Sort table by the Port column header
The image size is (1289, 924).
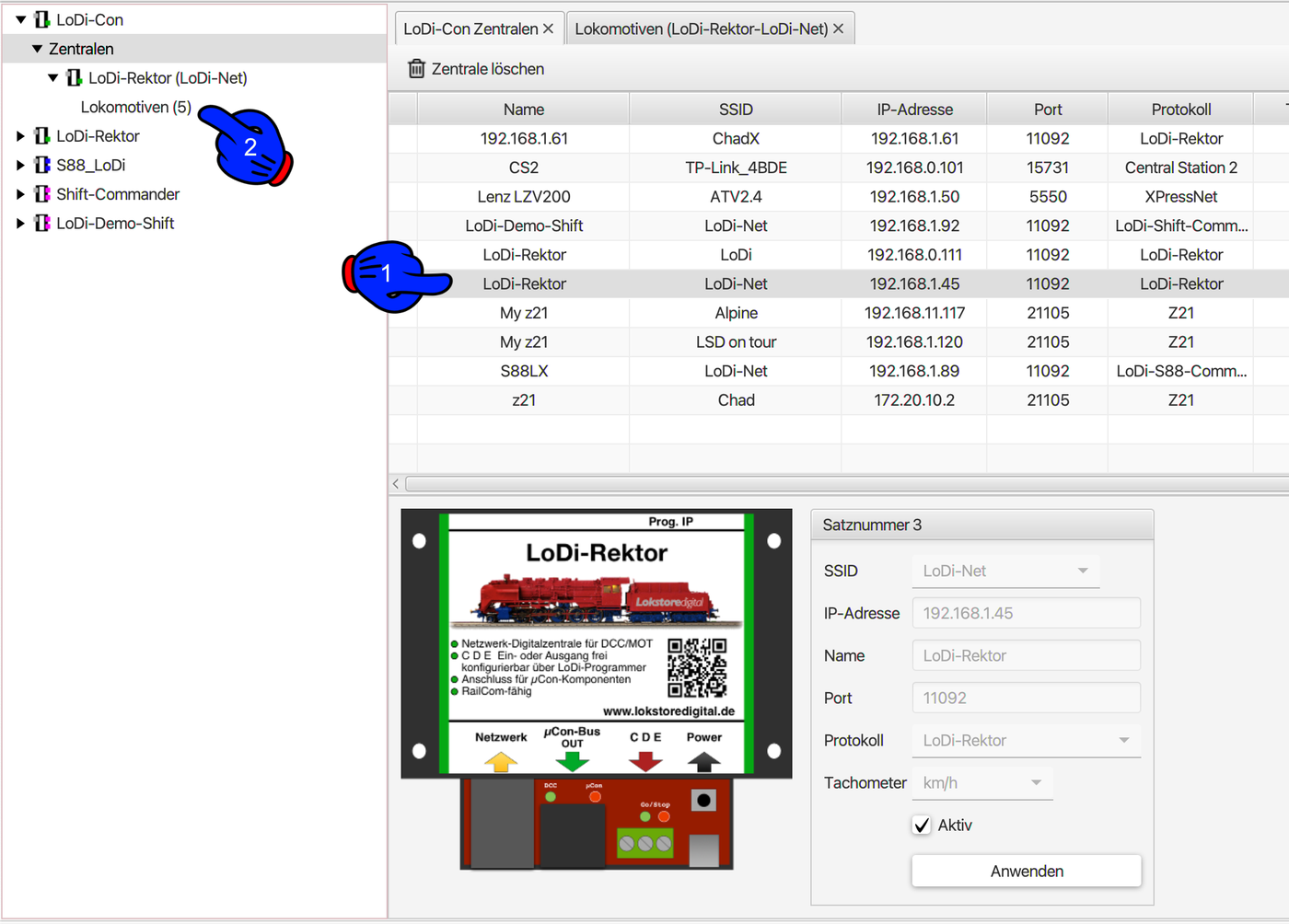[x=1048, y=110]
